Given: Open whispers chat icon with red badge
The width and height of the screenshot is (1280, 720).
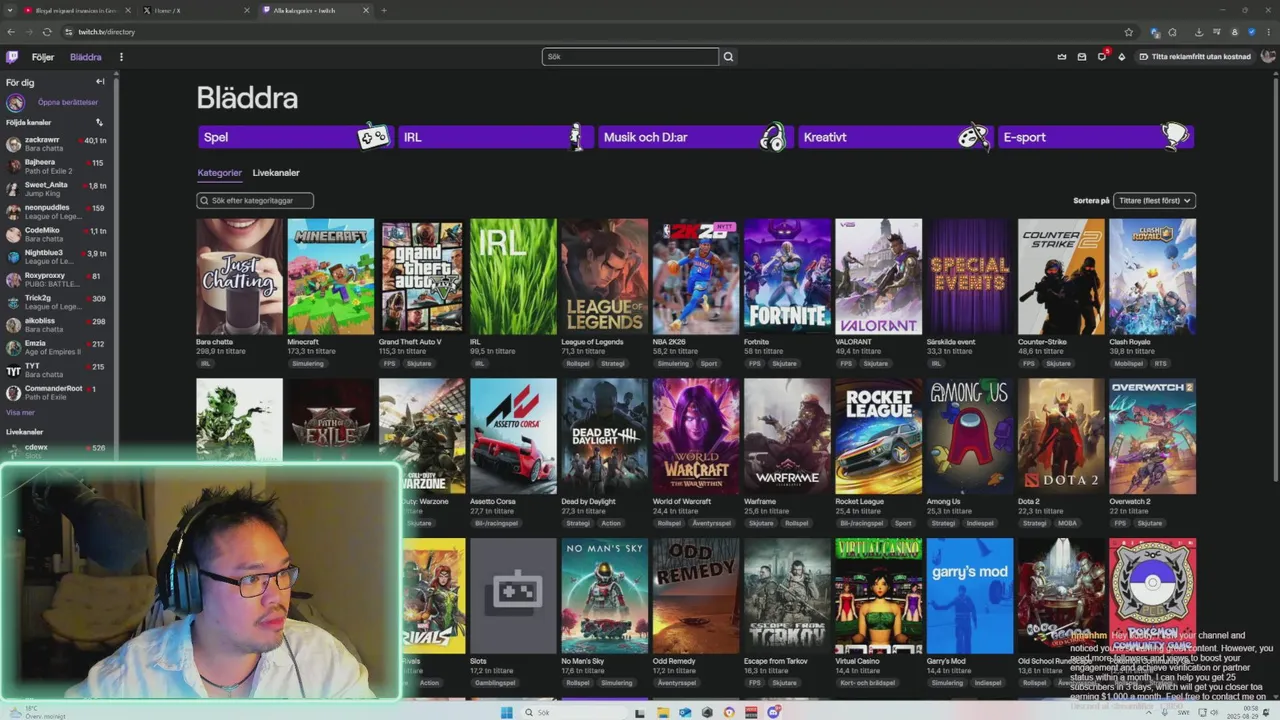Looking at the screenshot, I should (1102, 56).
